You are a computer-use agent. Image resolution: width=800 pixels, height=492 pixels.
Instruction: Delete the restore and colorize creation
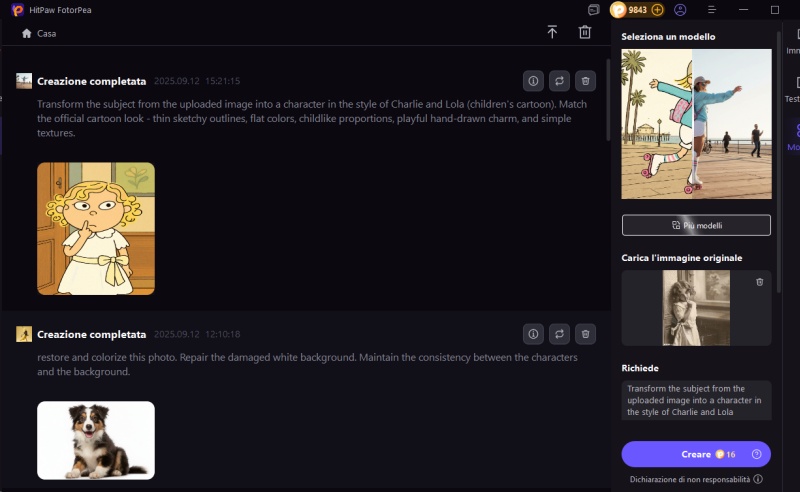[x=585, y=334]
